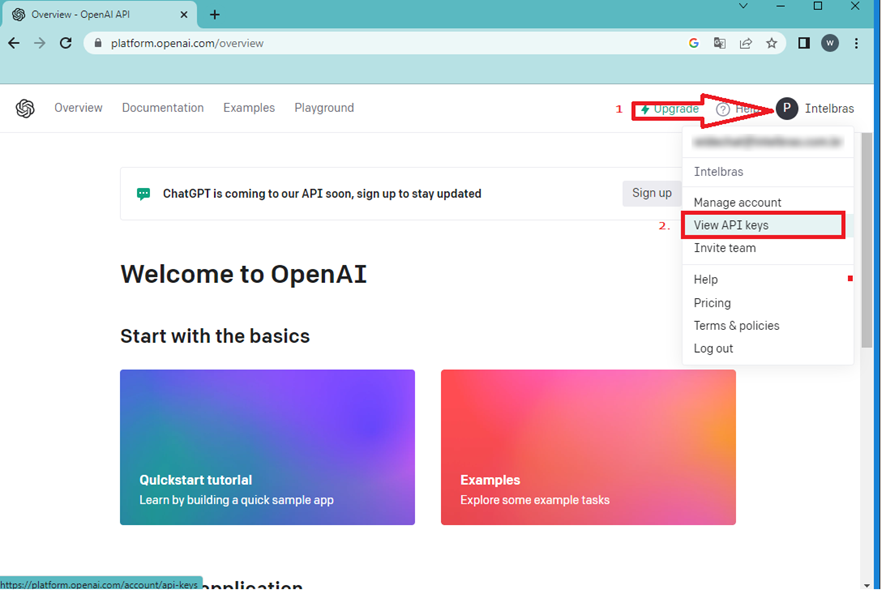Click the lock icon in the address bar
The image size is (886, 594).
click(x=98, y=44)
